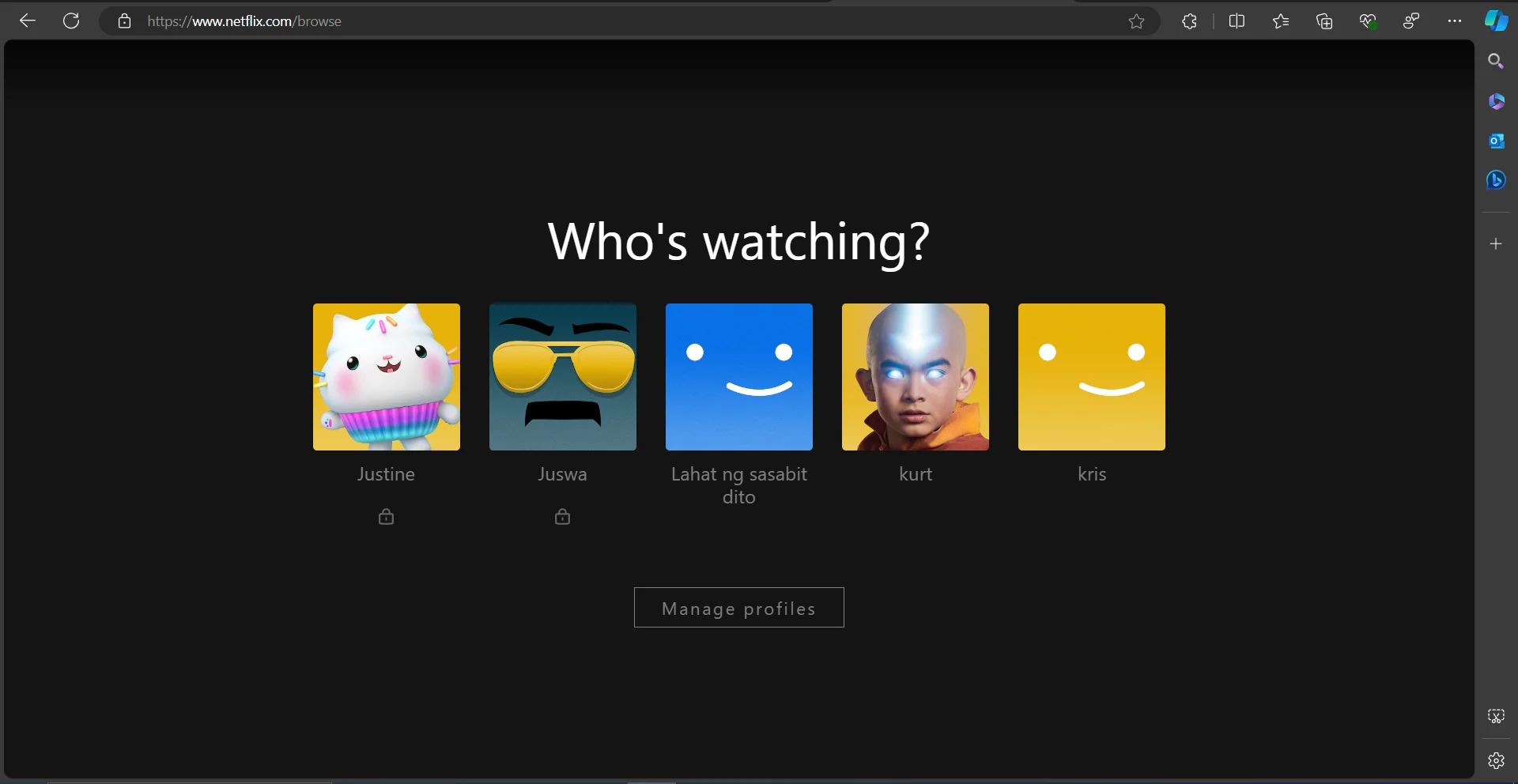This screenshot has height=784, width=1518.
Task: Click the Justine profile name
Action: tap(386, 474)
